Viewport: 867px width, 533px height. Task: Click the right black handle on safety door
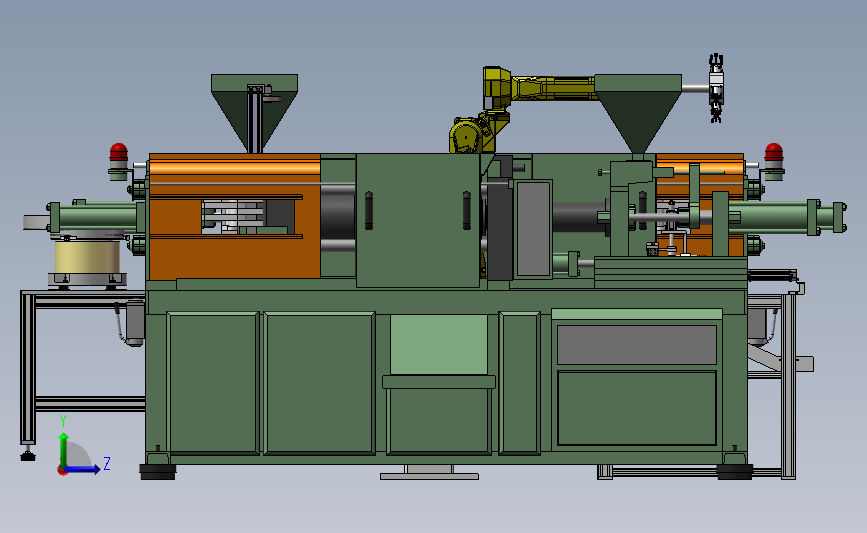pyautogui.click(x=467, y=210)
